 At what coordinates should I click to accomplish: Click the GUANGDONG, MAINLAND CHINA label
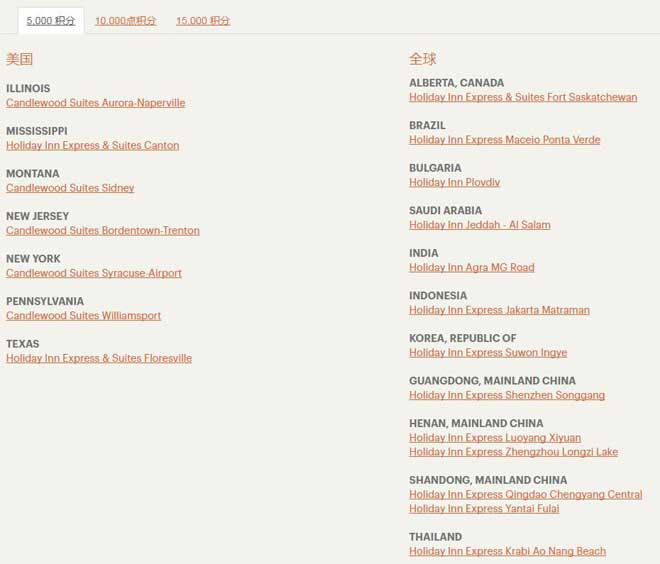[492, 380]
